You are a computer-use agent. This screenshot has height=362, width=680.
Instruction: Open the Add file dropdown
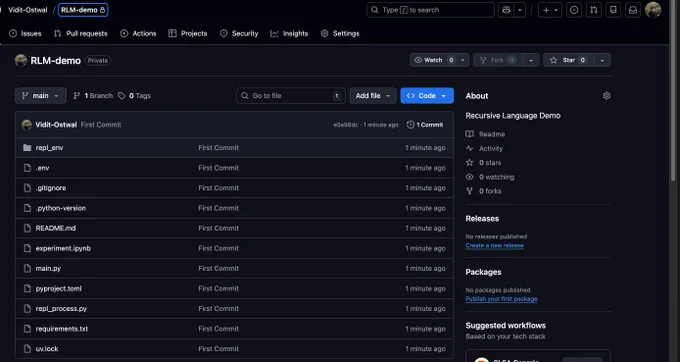pos(373,96)
